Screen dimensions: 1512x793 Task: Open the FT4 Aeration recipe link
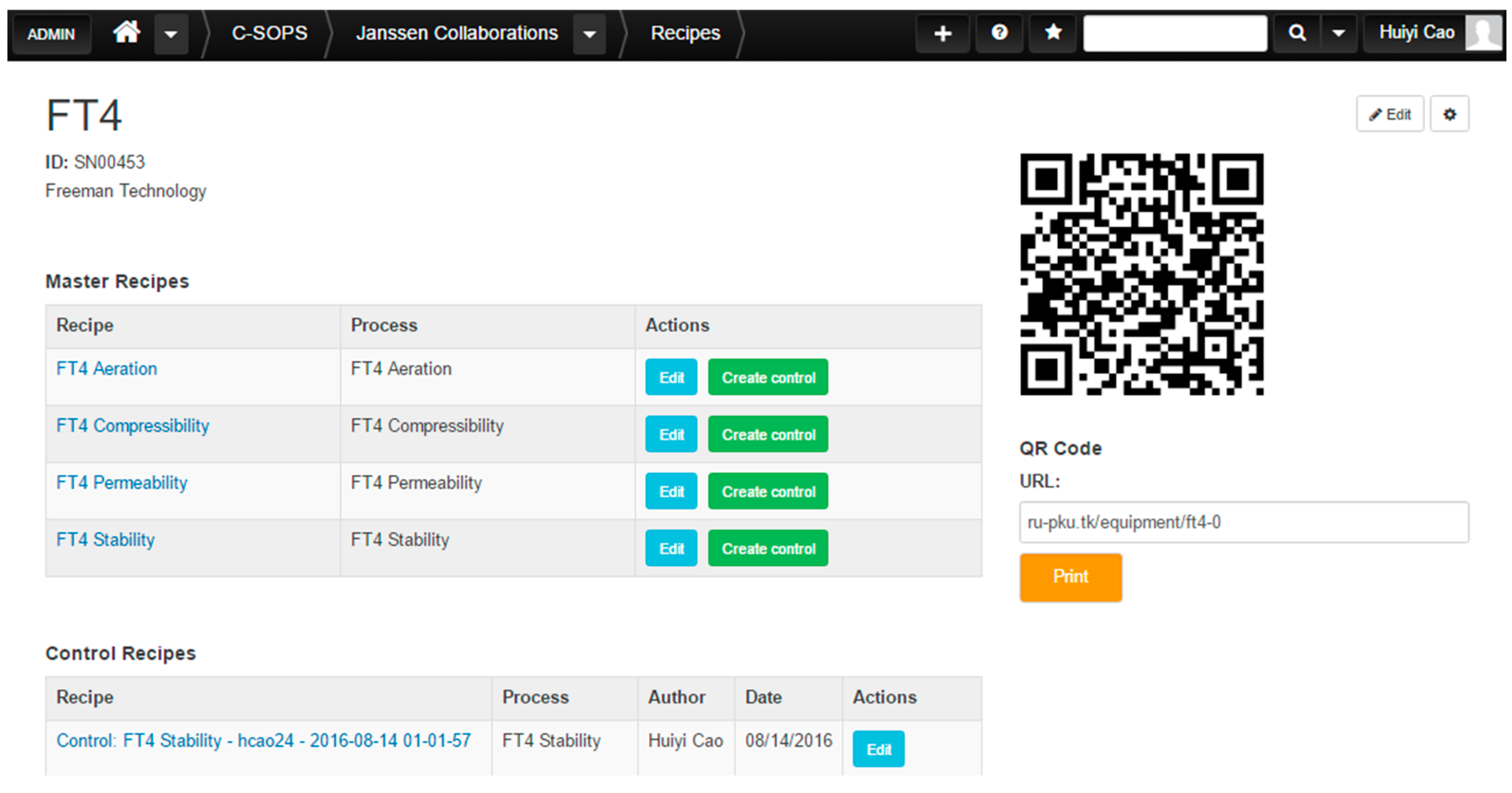(107, 369)
